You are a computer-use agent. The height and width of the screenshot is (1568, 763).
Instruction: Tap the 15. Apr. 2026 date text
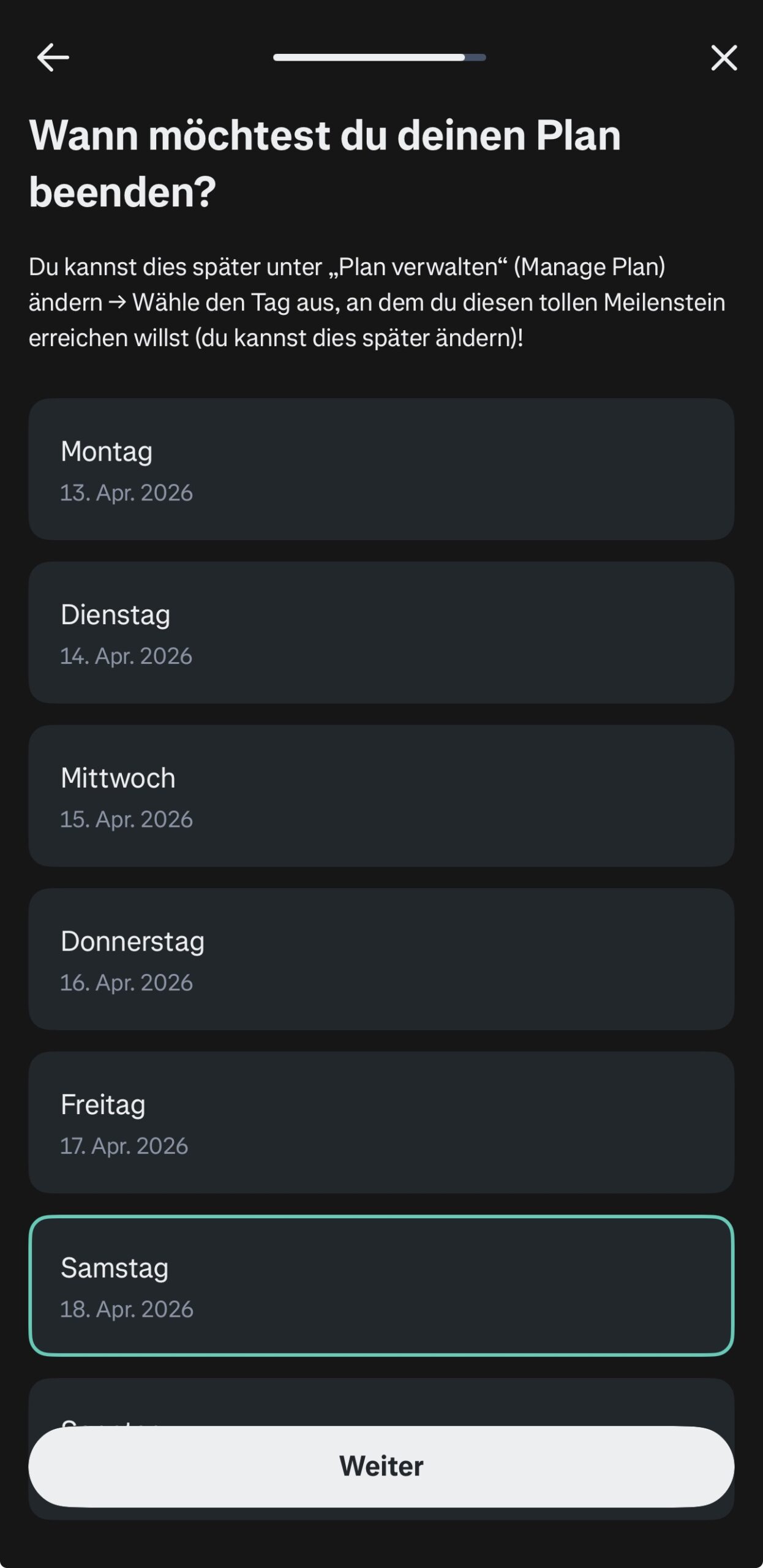pyautogui.click(x=126, y=820)
